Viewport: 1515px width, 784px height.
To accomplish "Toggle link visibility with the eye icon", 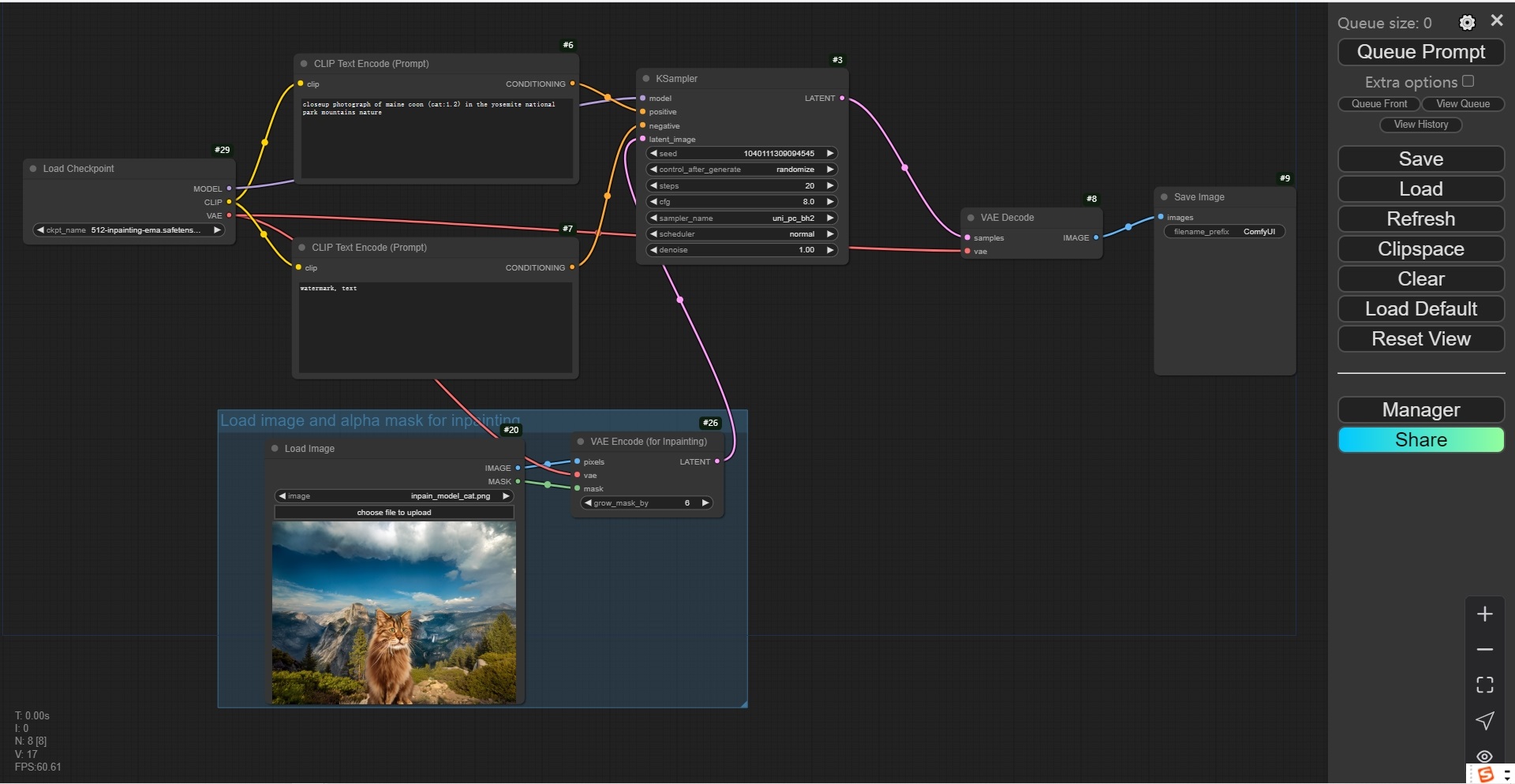I will (x=1484, y=756).
